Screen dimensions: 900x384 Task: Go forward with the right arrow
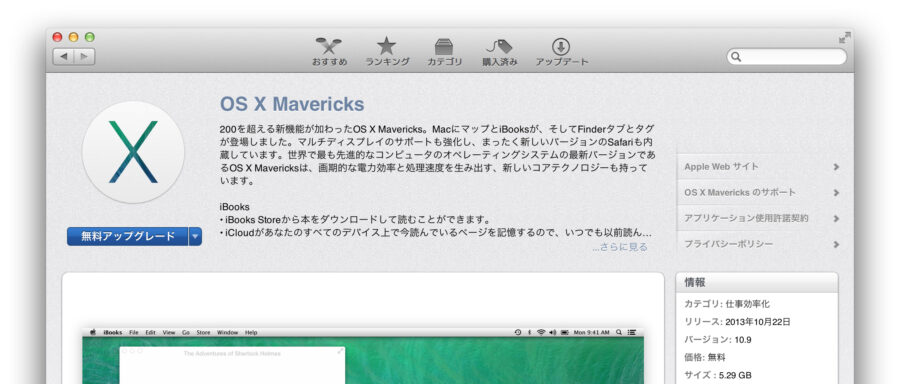(x=84, y=56)
